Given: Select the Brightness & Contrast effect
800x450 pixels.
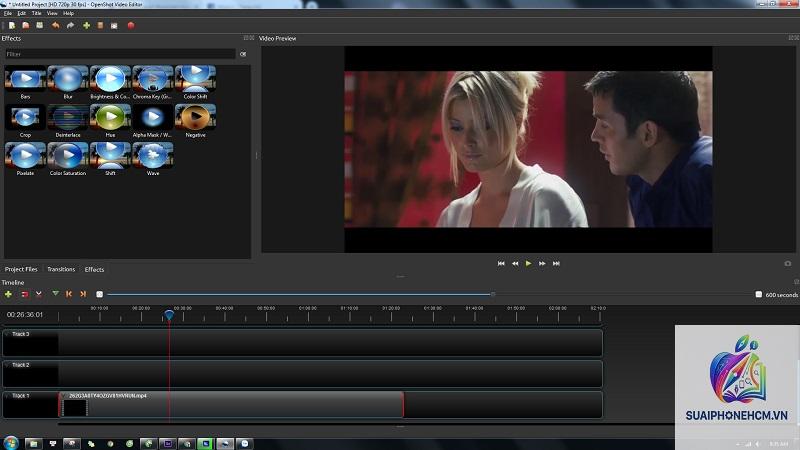Looking at the screenshot, I should [110, 83].
